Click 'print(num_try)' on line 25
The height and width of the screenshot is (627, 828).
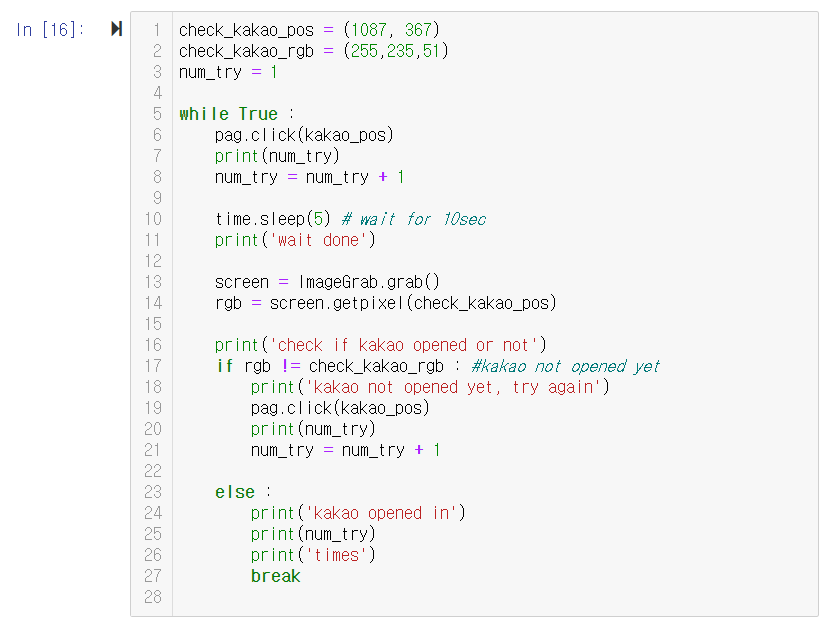313,534
